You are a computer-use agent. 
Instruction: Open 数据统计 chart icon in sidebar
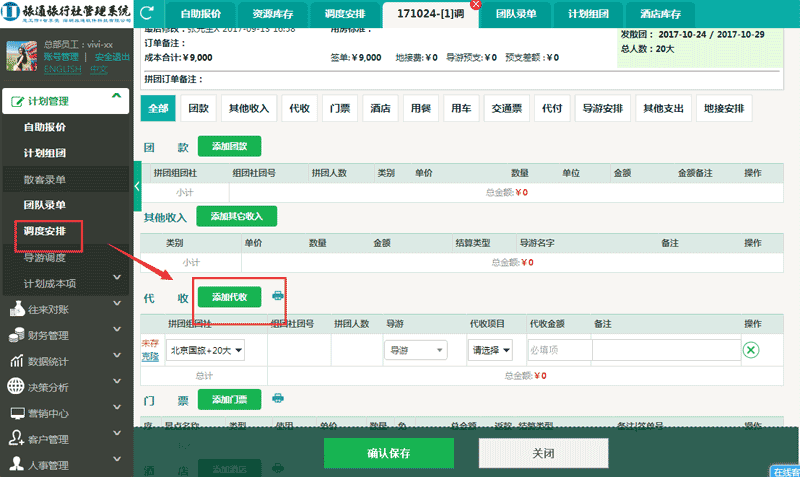click(16, 361)
